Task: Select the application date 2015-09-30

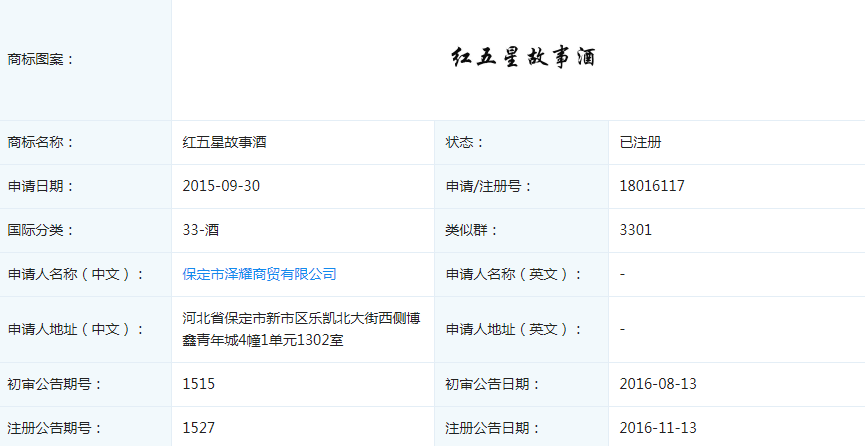Action: [x=221, y=186]
